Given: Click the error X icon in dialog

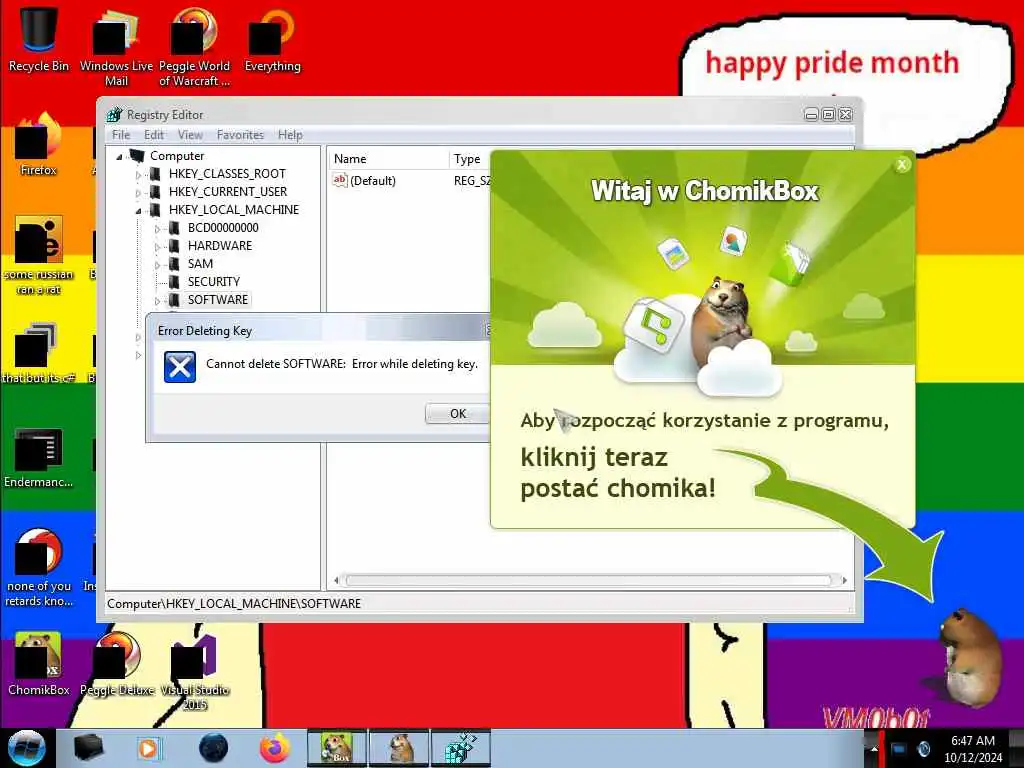Looking at the screenshot, I should pyautogui.click(x=180, y=367).
